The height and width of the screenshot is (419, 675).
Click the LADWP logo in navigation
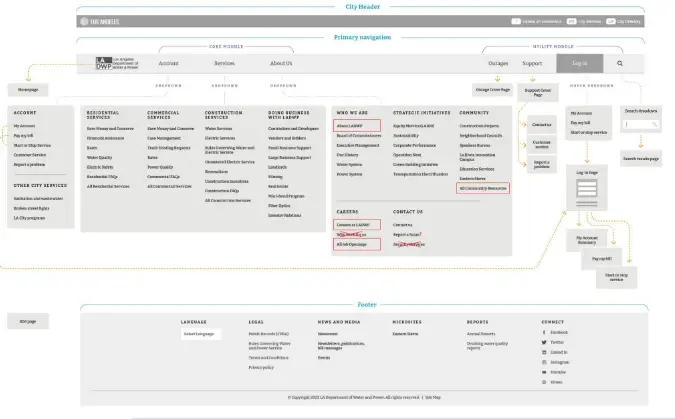(117, 63)
